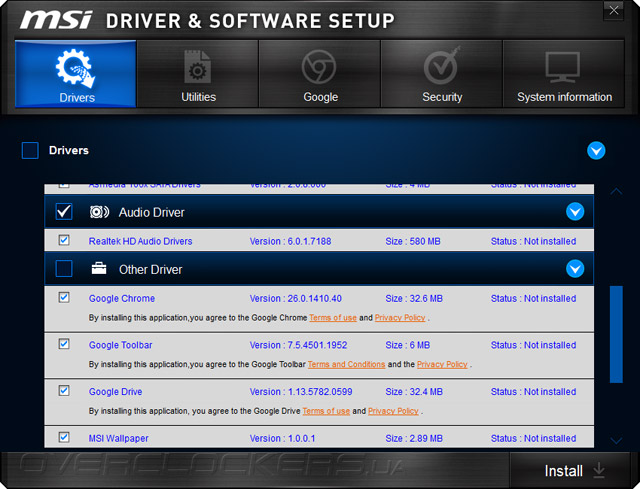Screen dimensions: 640x489
Task: Uncheck the Google Drive checkbox
Action: [64, 391]
